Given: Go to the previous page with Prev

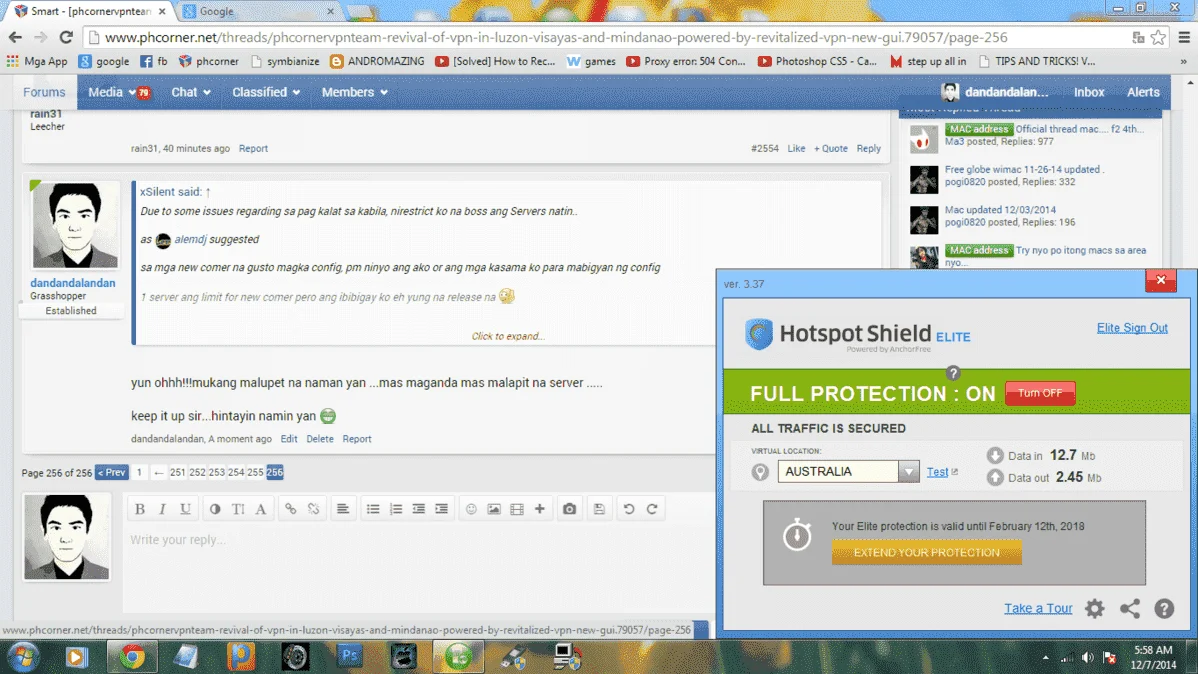Looking at the screenshot, I should pos(112,472).
